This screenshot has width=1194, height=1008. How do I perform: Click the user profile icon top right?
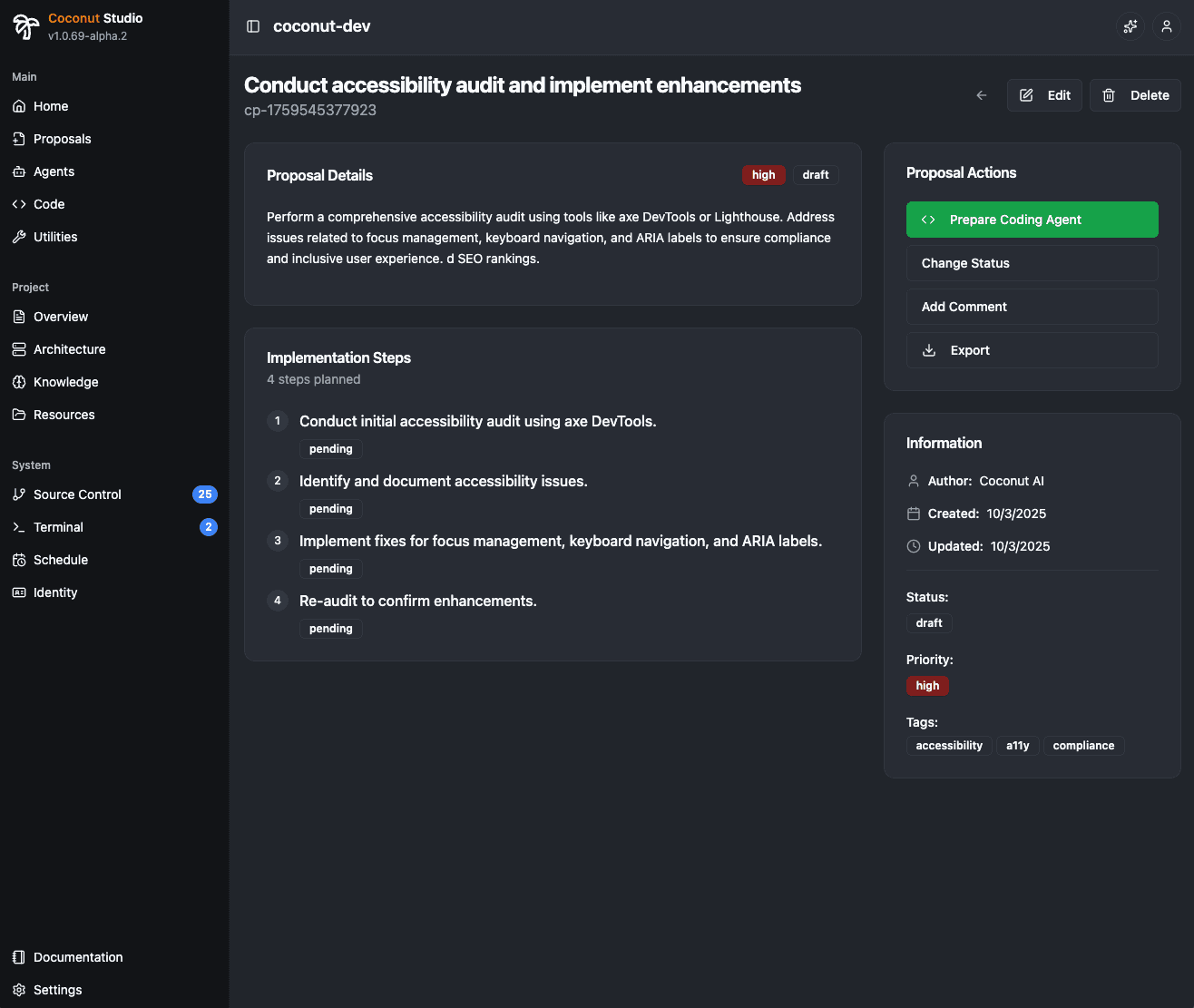(1166, 26)
